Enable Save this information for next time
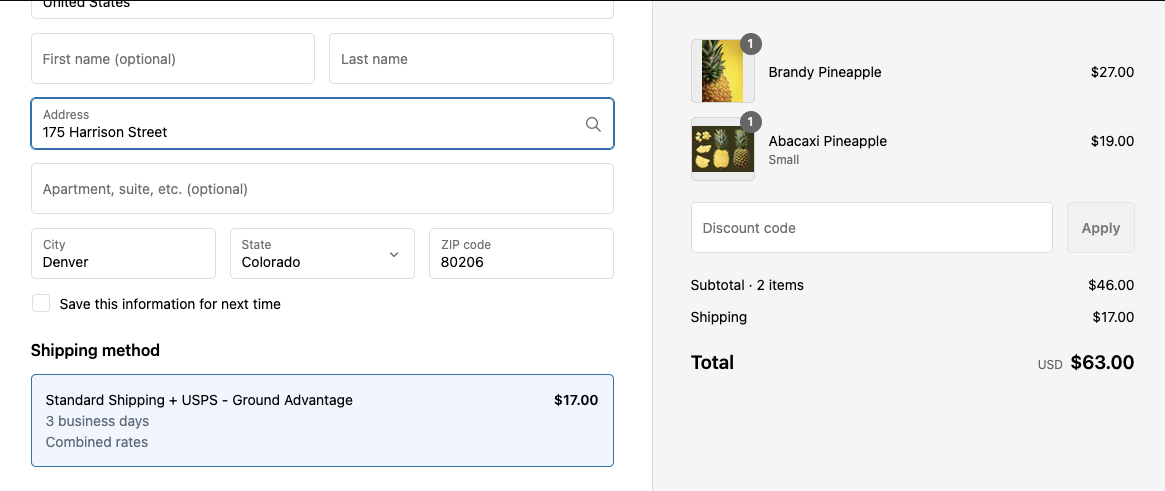 coord(41,303)
